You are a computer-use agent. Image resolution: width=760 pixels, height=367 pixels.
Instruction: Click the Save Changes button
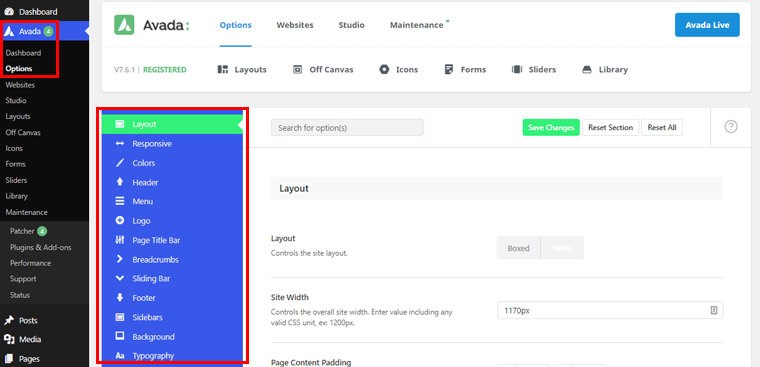tap(551, 128)
